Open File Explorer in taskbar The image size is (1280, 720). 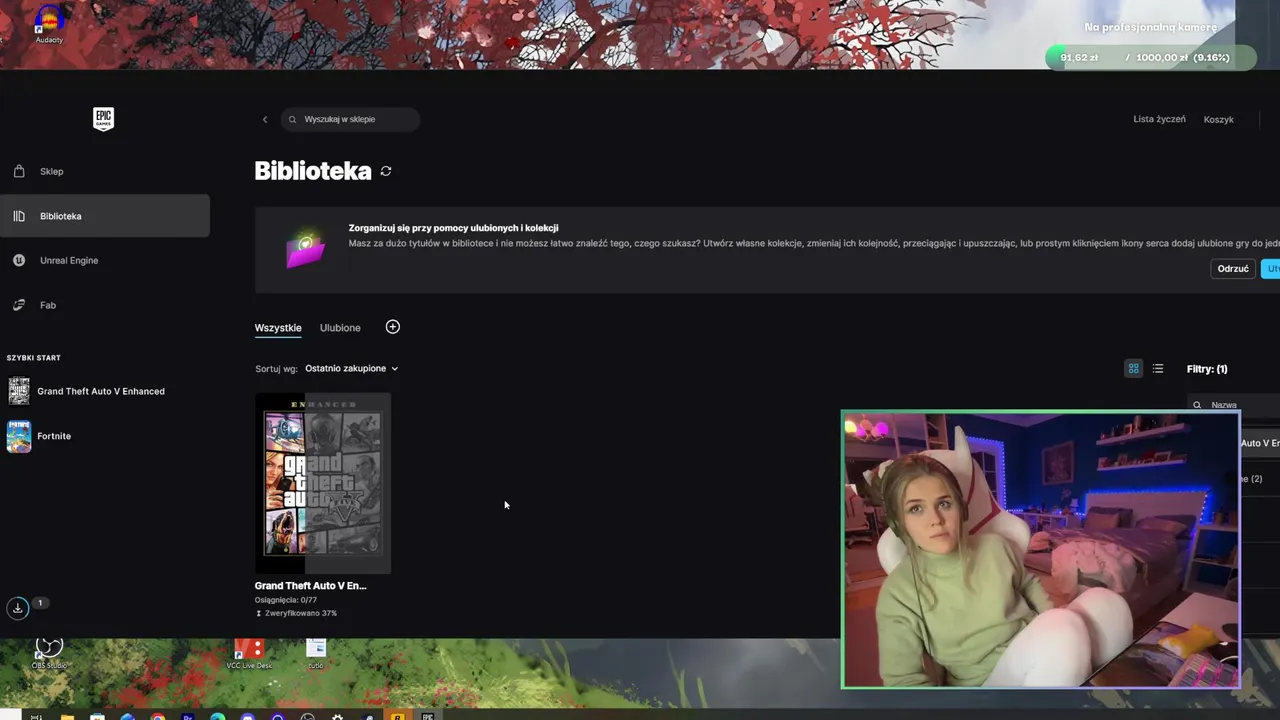[x=67, y=715]
